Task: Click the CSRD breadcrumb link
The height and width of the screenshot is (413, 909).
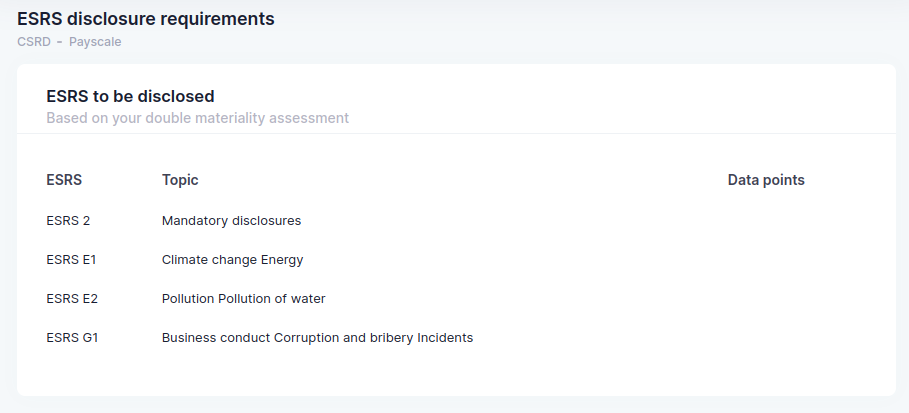Action: point(34,42)
